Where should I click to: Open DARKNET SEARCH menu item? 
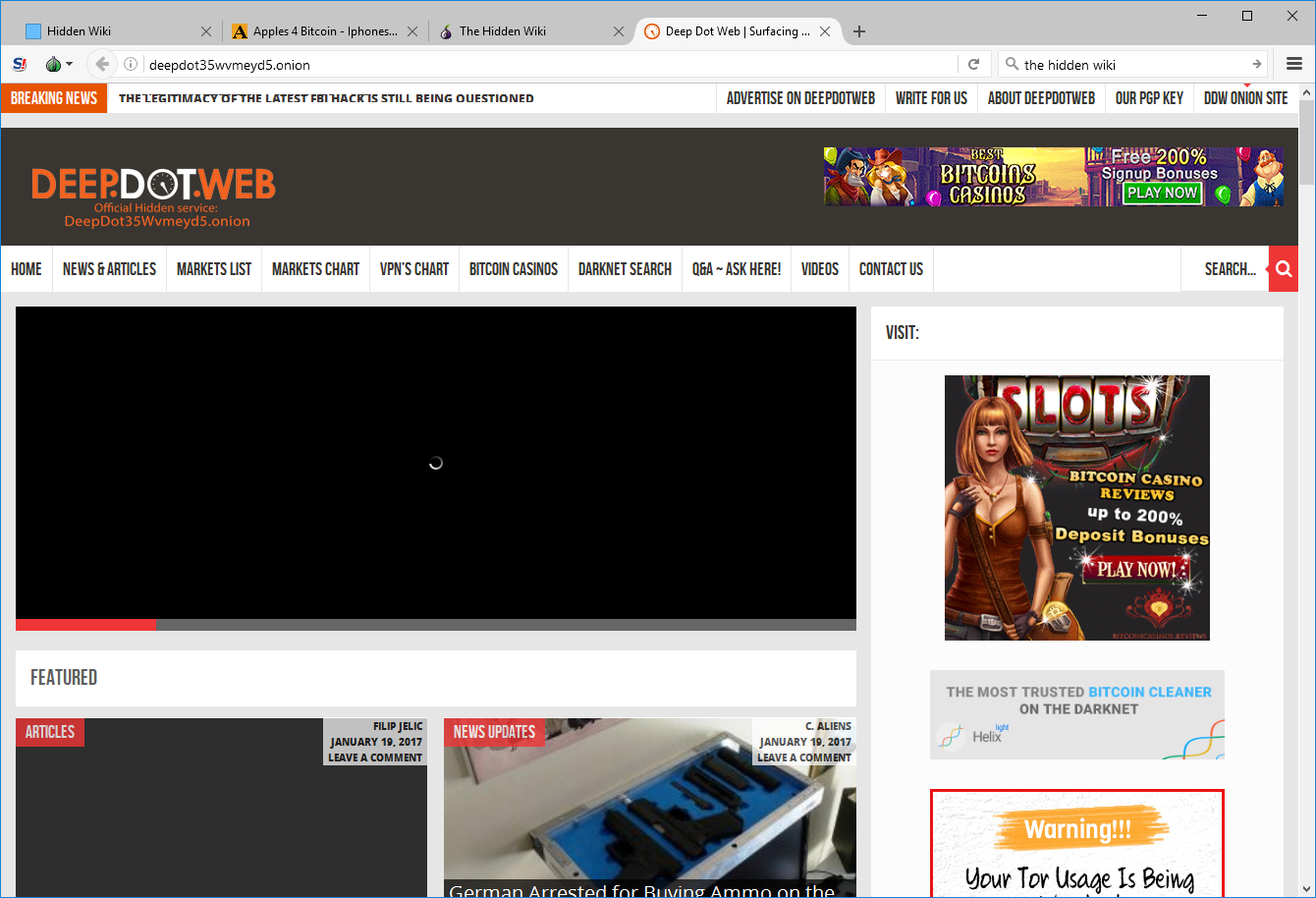coord(625,269)
